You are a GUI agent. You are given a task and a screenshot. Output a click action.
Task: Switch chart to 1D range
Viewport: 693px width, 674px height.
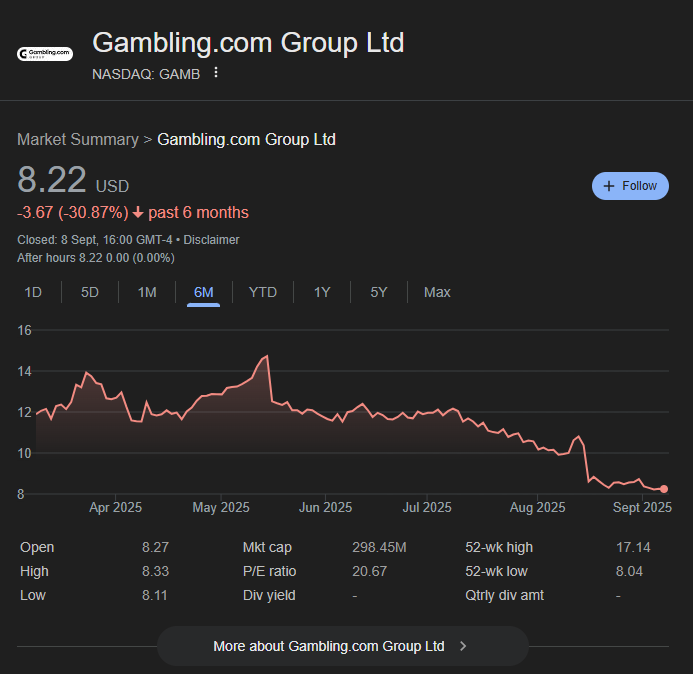pos(33,292)
